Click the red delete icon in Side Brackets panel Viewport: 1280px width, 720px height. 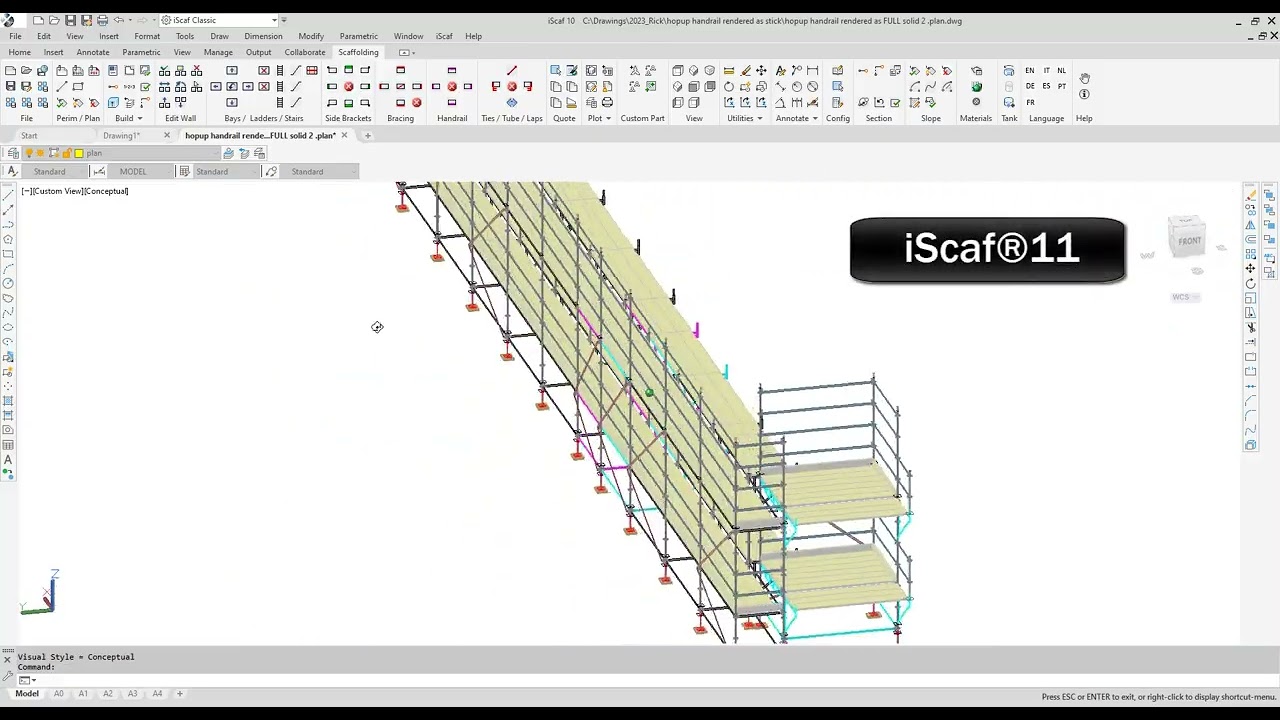coord(348,86)
